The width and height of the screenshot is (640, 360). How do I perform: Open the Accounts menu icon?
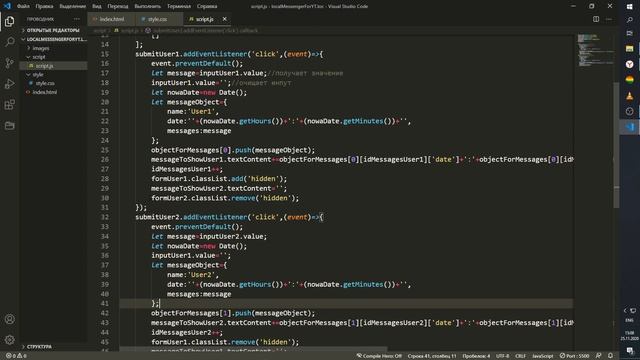9,319
